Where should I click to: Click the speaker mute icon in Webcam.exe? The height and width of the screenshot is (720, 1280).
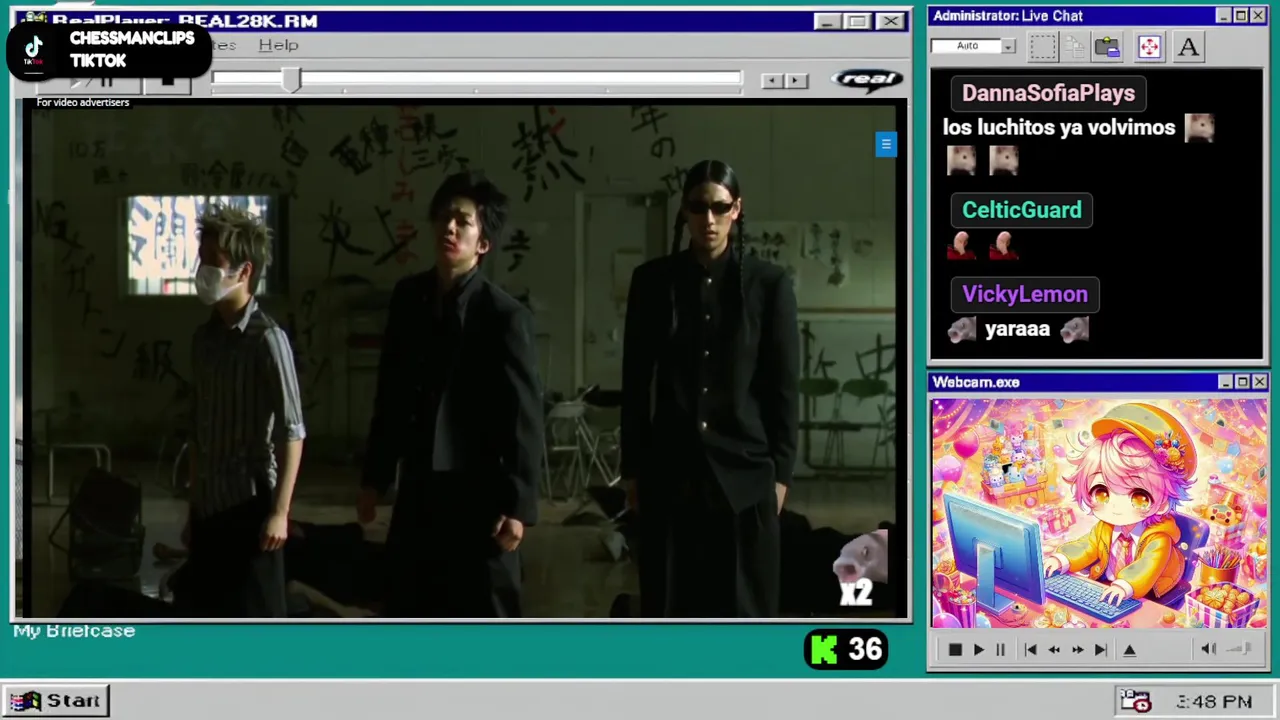1208,649
